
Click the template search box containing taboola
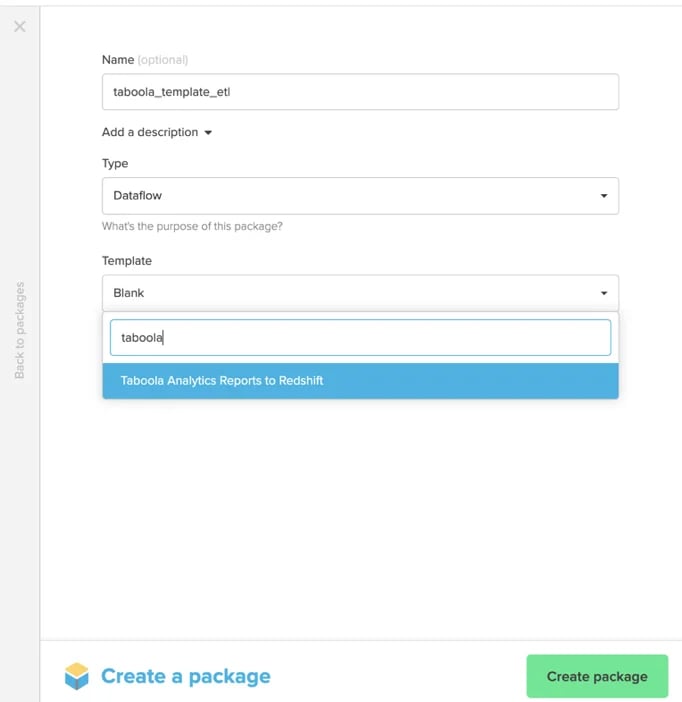360,338
